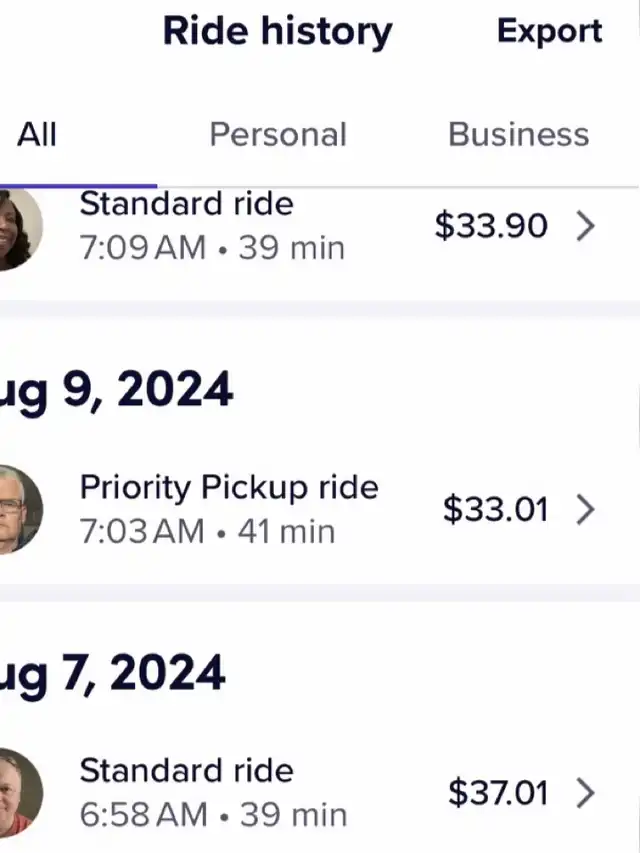Open the Standard ride under Aug 7
Image resolution: width=640 pixels, height=853 pixels.
[x=187, y=771]
